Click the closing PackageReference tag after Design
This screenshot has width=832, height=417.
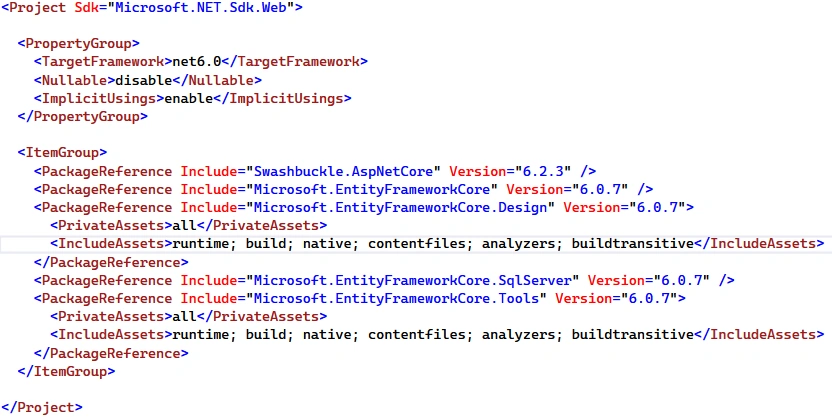(111, 263)
